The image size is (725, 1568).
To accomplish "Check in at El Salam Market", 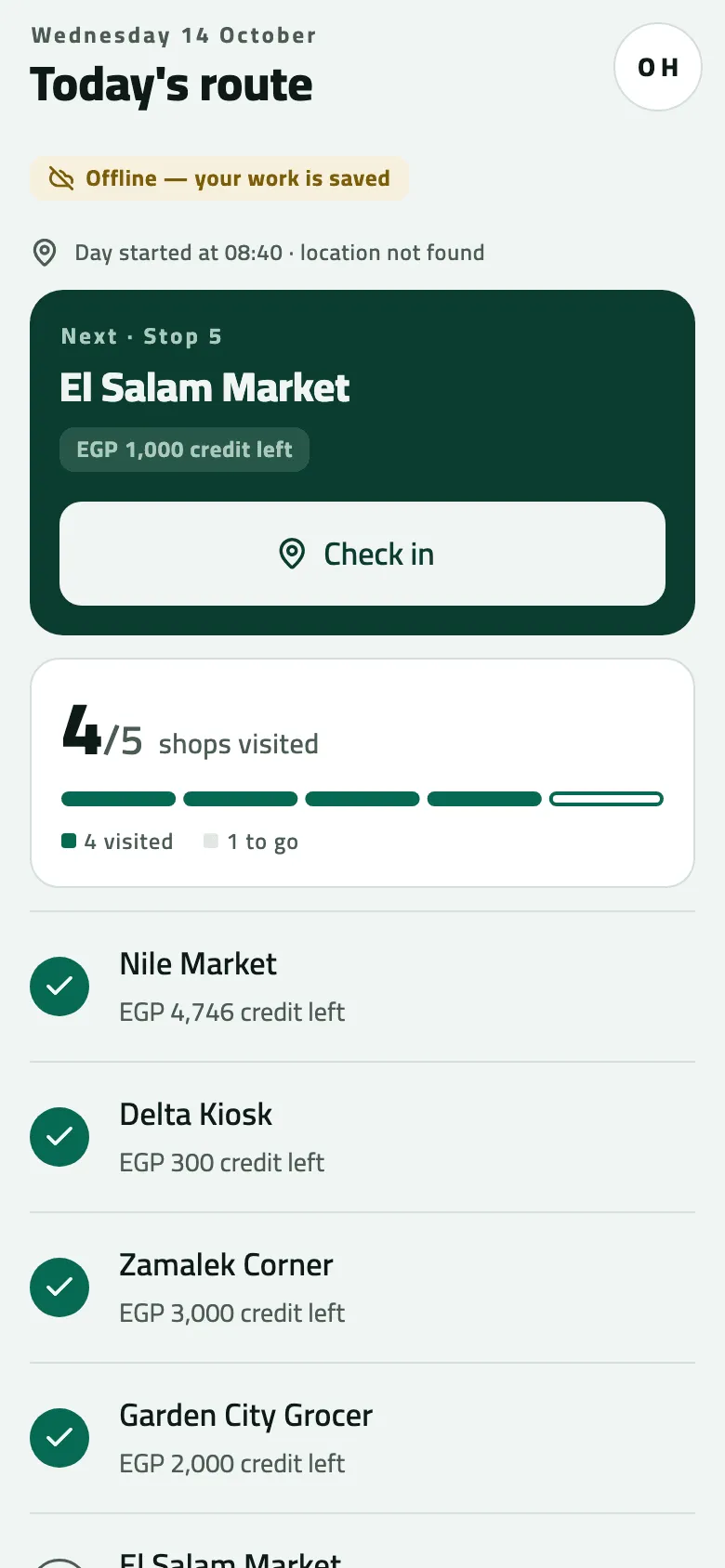I will (x=362, y=554).
